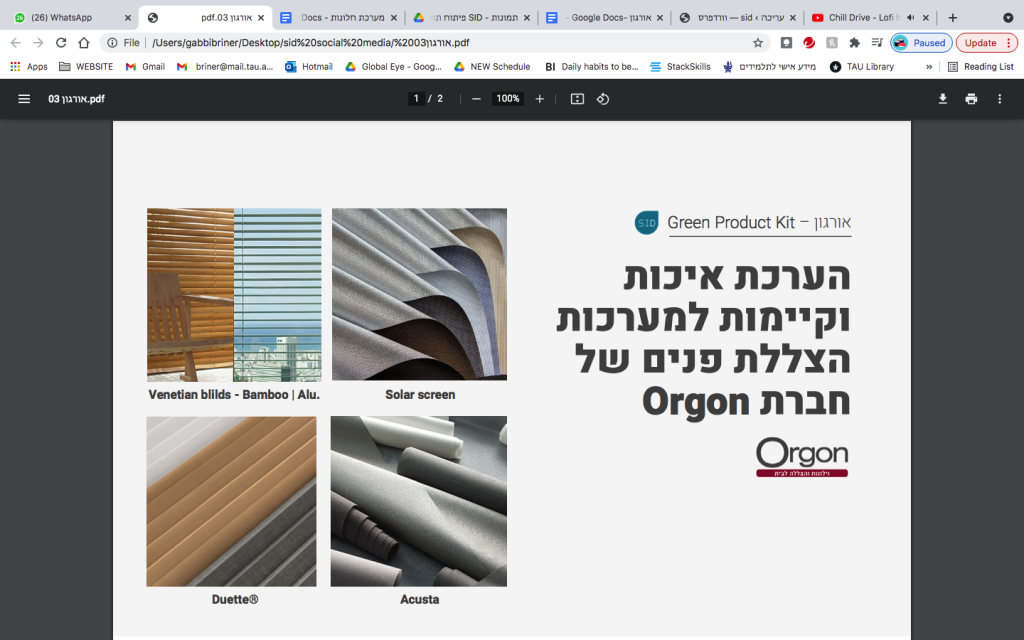Open the Global Eye Google Drive bookmark

click(x=393, y=67)
